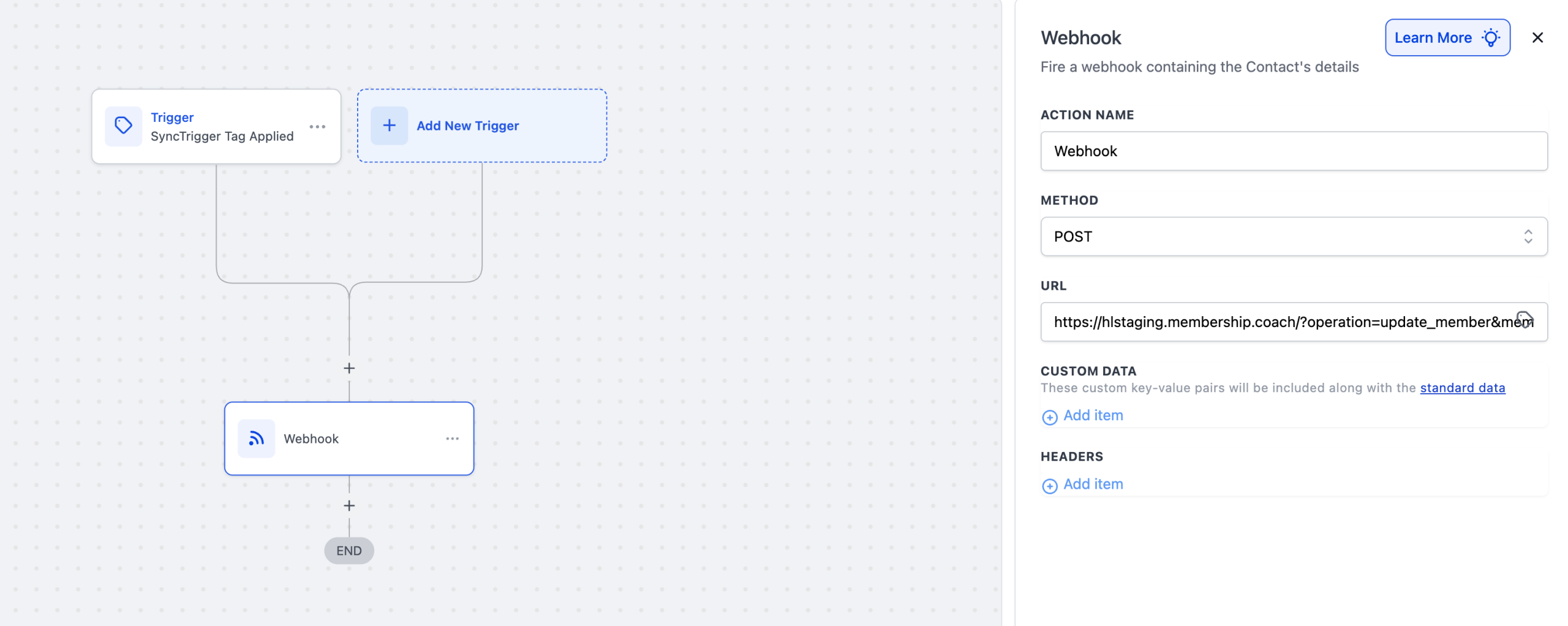Click the plus icon in Add New Trigger

click(389, 126)
